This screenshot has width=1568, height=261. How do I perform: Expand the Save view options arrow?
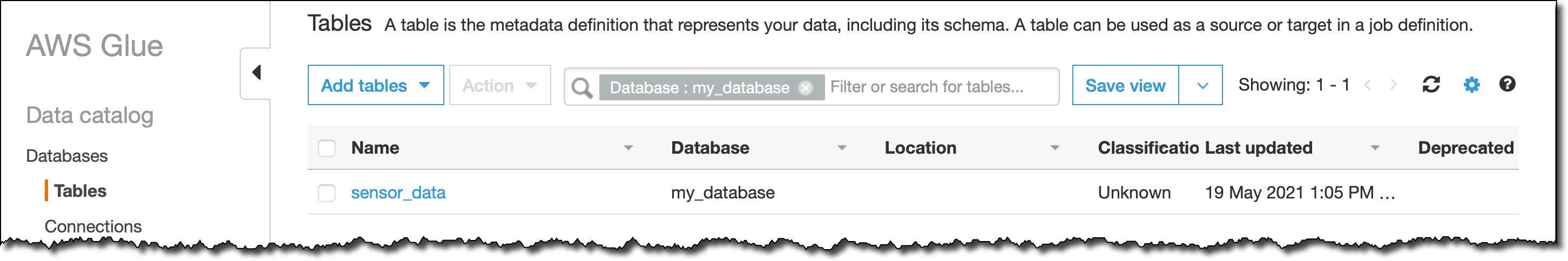point(1201,86)
